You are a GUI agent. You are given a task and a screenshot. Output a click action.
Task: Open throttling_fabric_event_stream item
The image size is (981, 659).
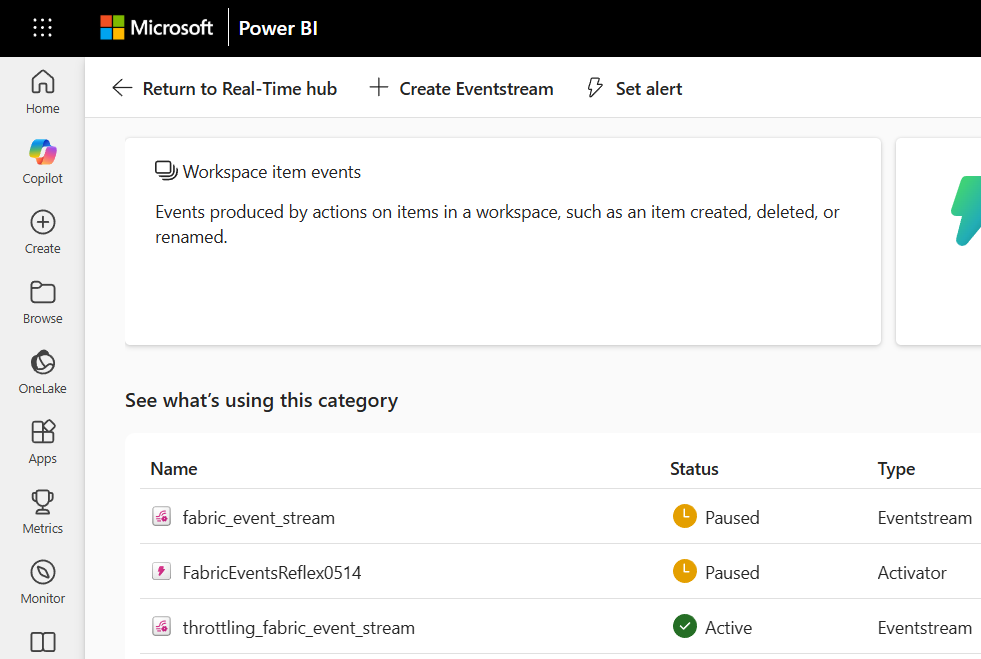click(x=298, y=627)
